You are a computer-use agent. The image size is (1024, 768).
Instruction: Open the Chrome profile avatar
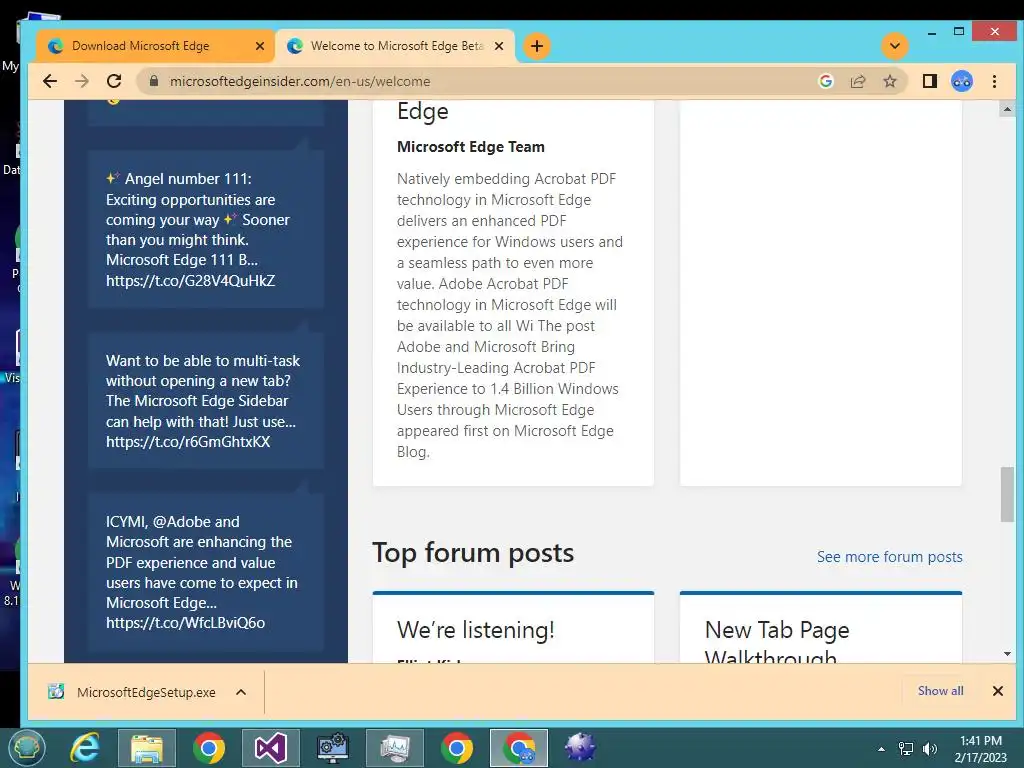[x=962, y=81]
